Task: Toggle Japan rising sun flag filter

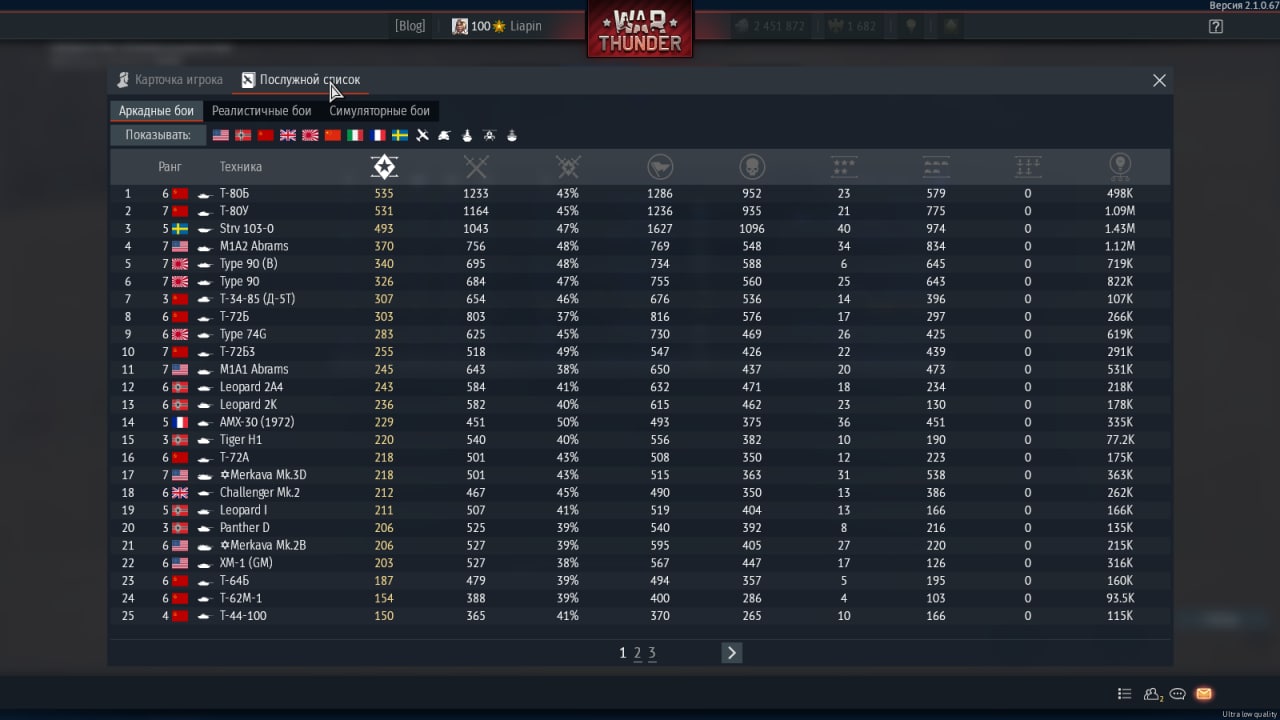Action: [x=310, y=135]
